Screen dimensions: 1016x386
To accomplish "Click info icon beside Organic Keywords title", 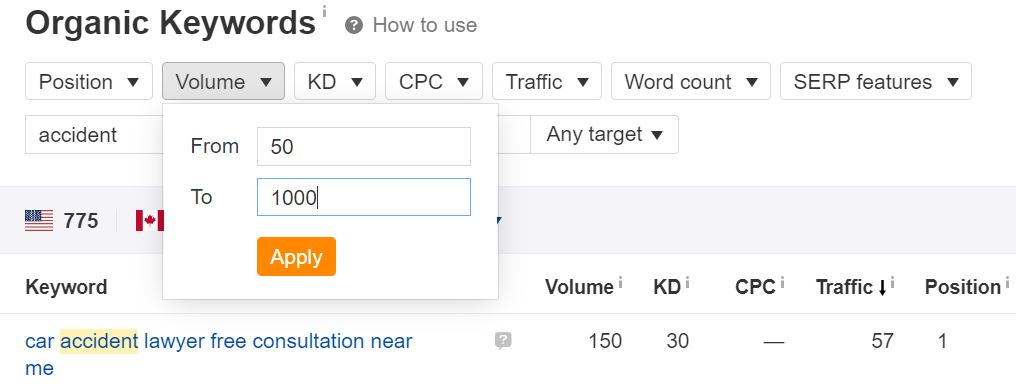I will click(x=325, y=12).
